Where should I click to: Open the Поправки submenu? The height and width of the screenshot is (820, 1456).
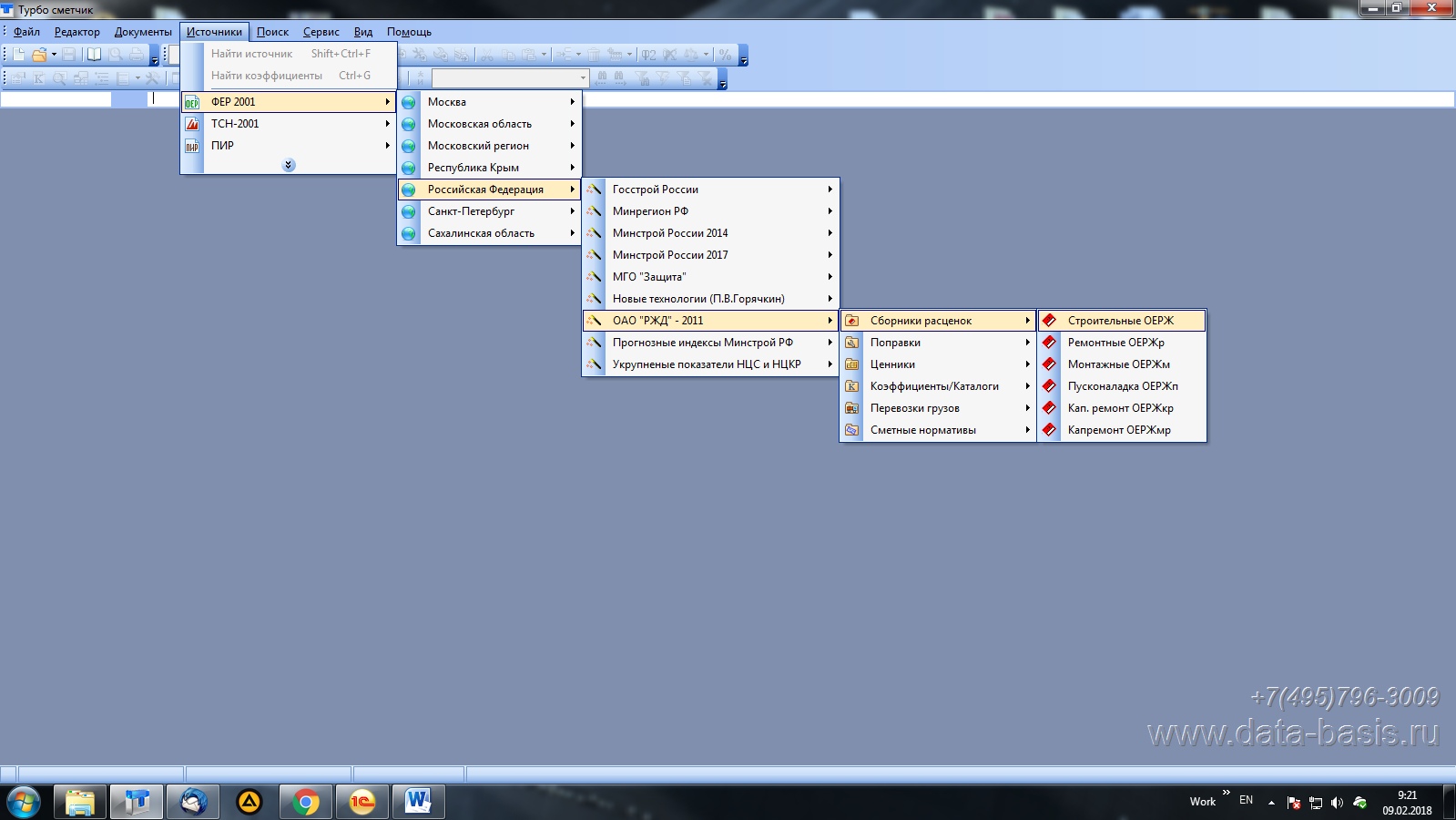[x=938, y=343]
